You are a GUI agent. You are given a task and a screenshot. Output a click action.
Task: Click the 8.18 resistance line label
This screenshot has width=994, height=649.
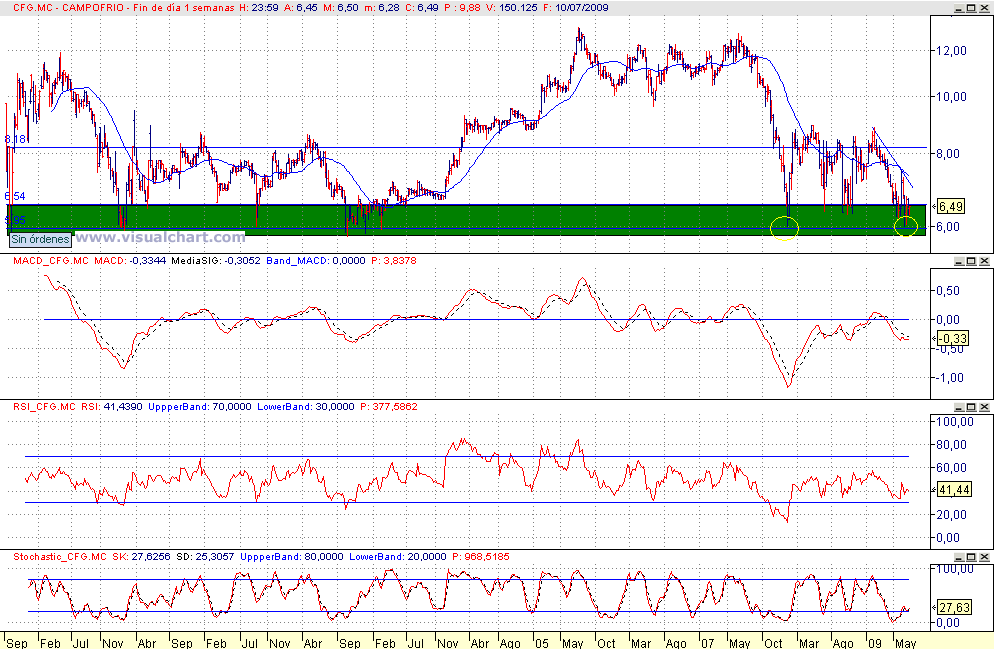[15, 139]
